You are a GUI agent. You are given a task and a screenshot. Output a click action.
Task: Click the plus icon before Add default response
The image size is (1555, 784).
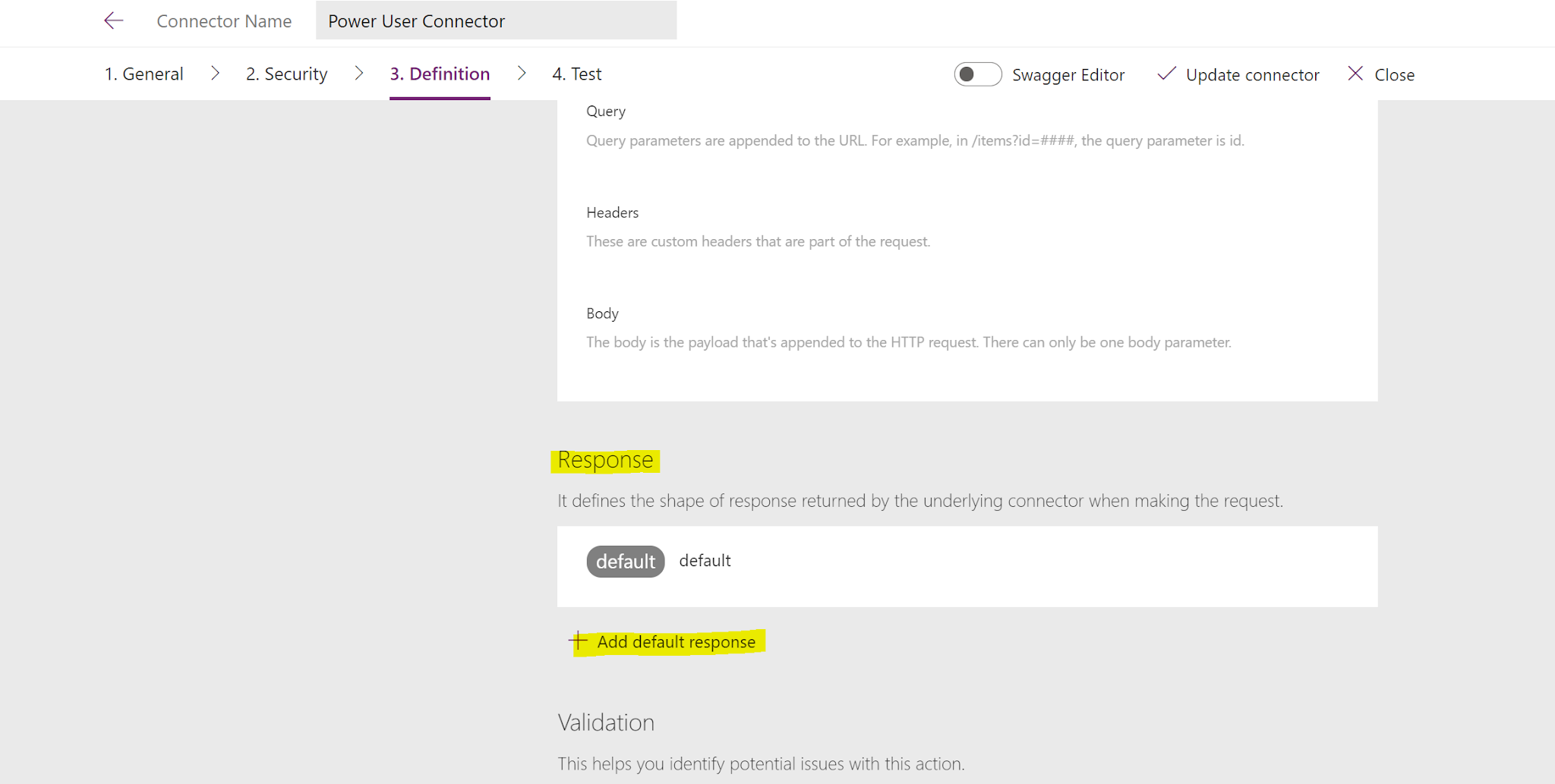point(578,641)
